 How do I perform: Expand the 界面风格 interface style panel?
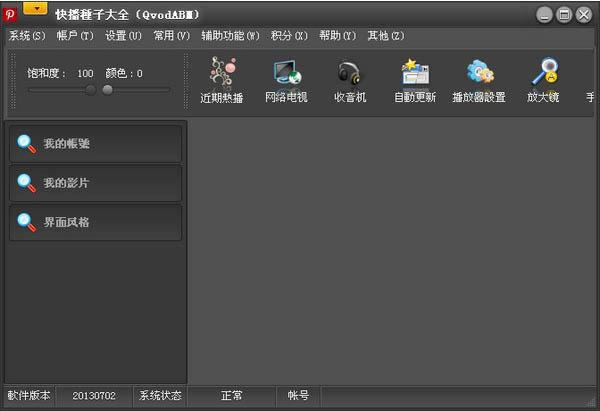point(96,222)
